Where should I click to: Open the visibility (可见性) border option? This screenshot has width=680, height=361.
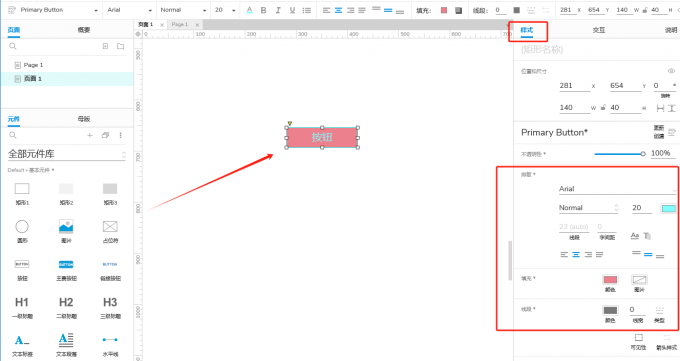tap(638, 341)
